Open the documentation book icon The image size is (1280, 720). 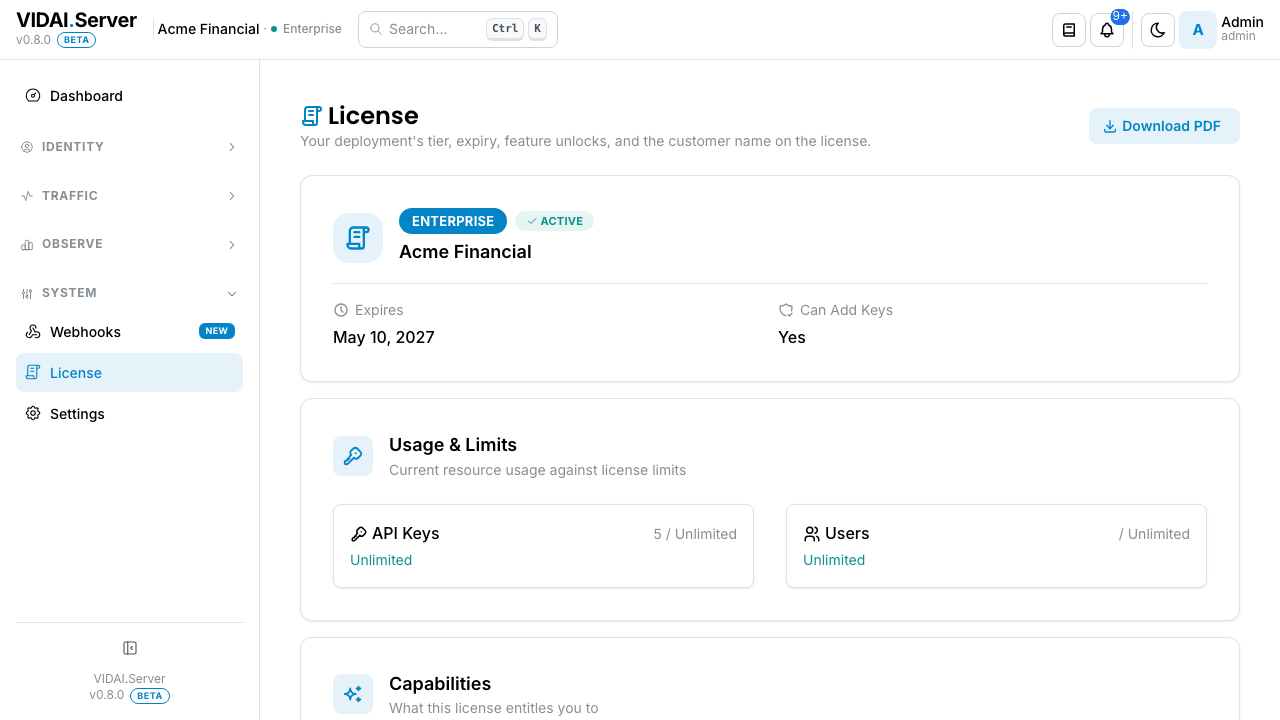pos(1069,30)
